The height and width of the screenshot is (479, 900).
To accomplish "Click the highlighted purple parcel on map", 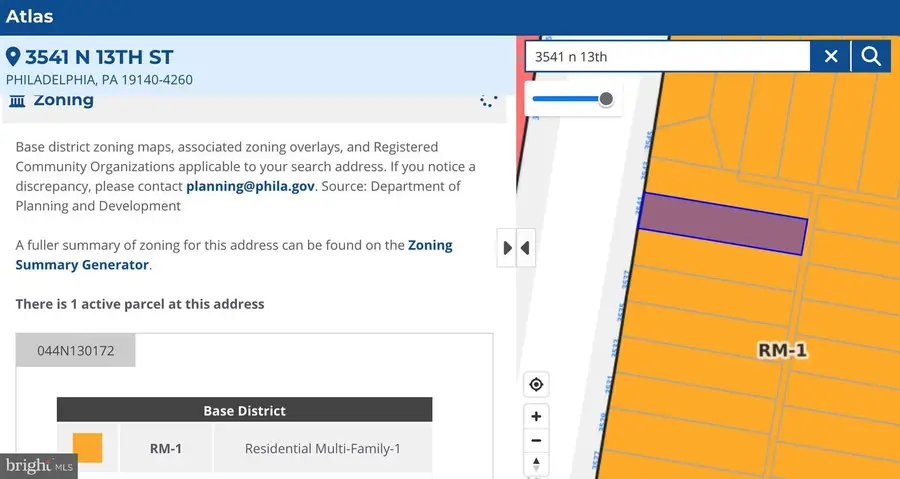I will 722,224.
